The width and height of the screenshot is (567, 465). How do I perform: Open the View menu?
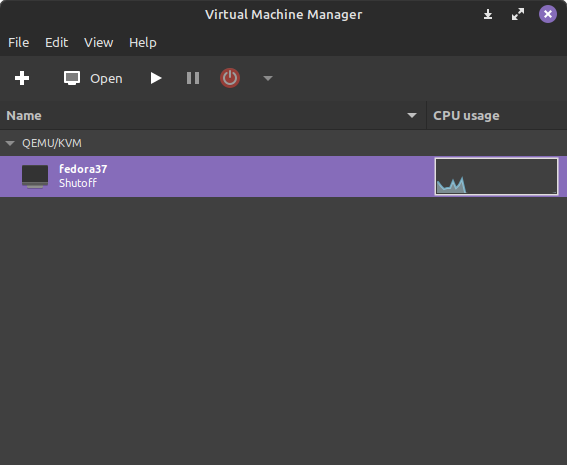[99, 43]
